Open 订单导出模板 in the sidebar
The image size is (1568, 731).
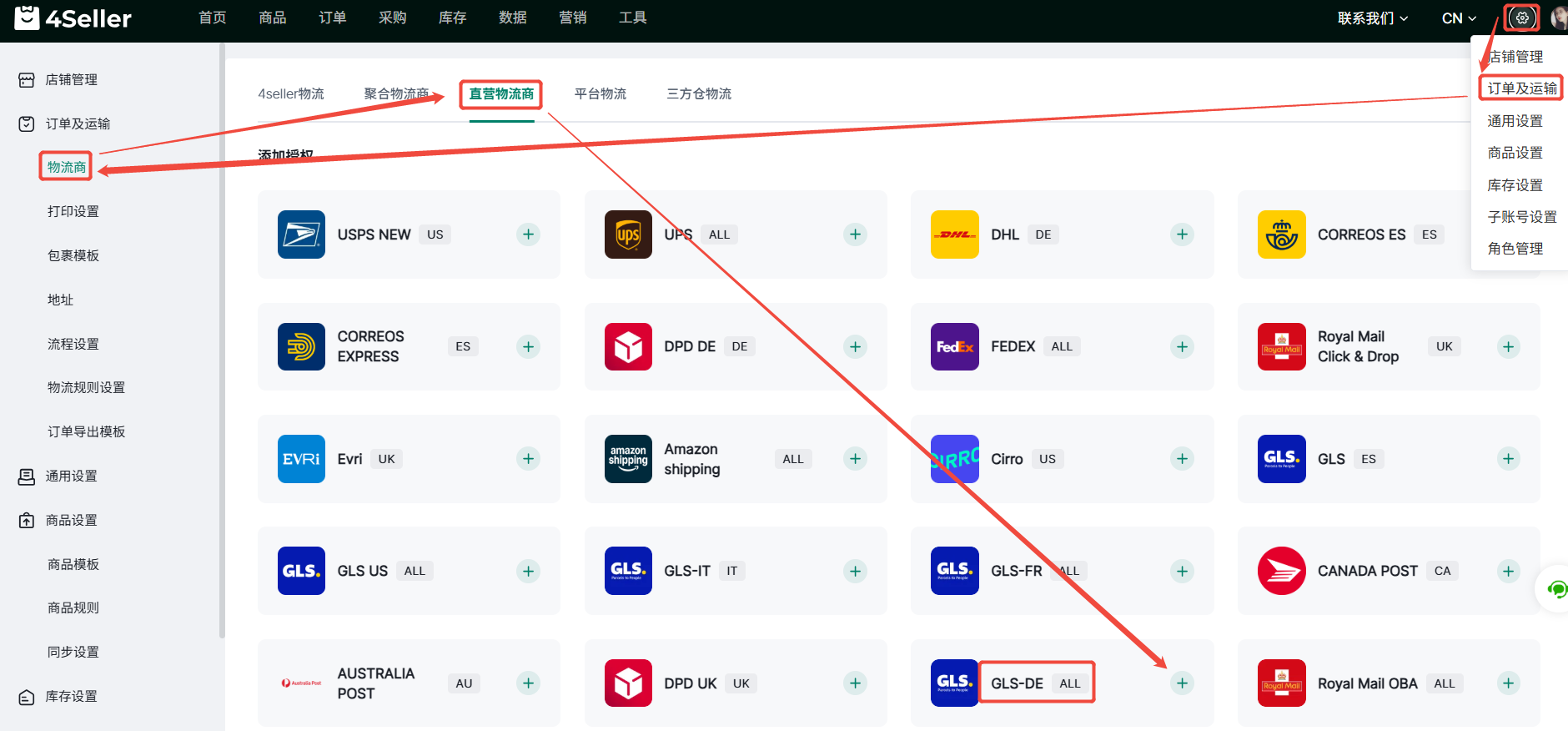click(86, 431)
